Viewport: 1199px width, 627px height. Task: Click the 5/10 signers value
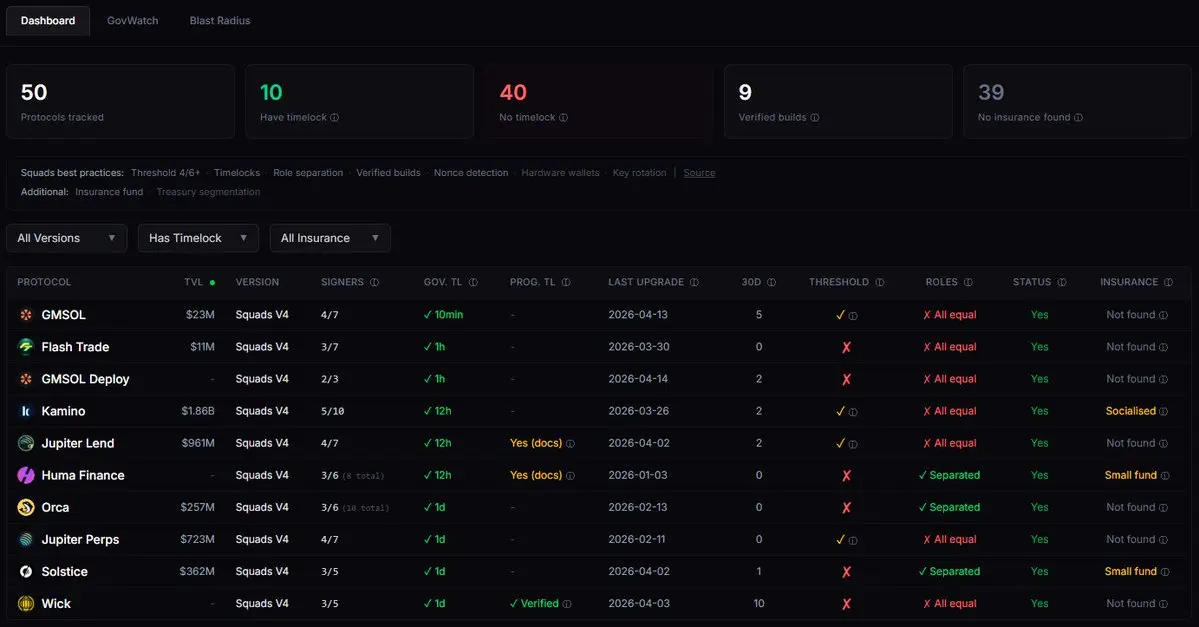(x=333, y=411)
